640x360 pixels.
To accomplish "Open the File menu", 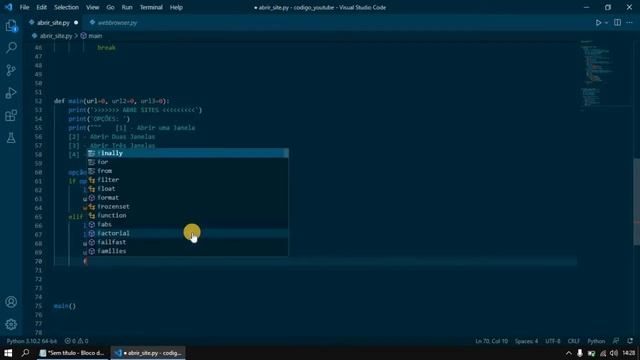I will coord(24,7).
